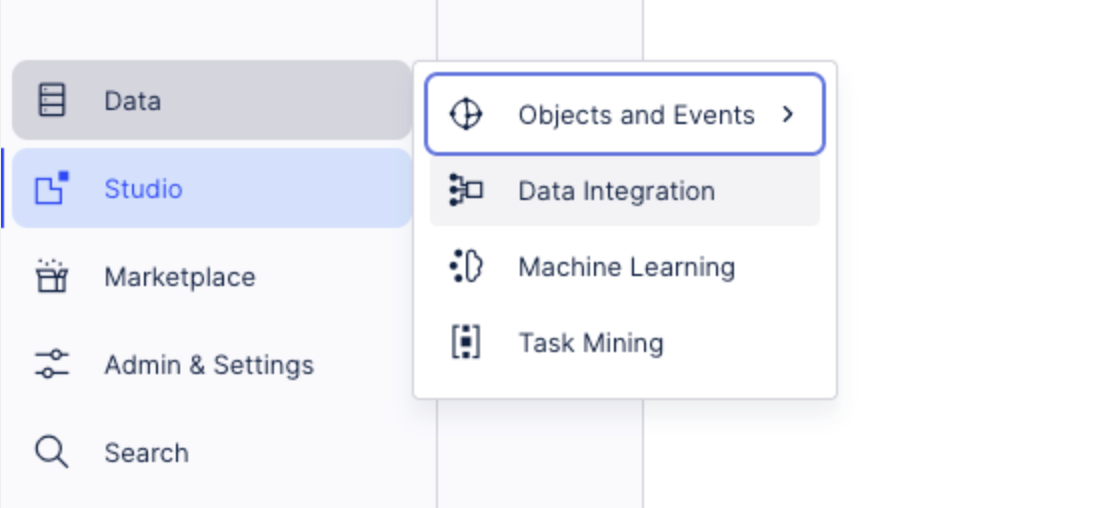Click the Search magnifying glass icon
The width and height of the screenshot is (1098, 508).
(51, 452)
